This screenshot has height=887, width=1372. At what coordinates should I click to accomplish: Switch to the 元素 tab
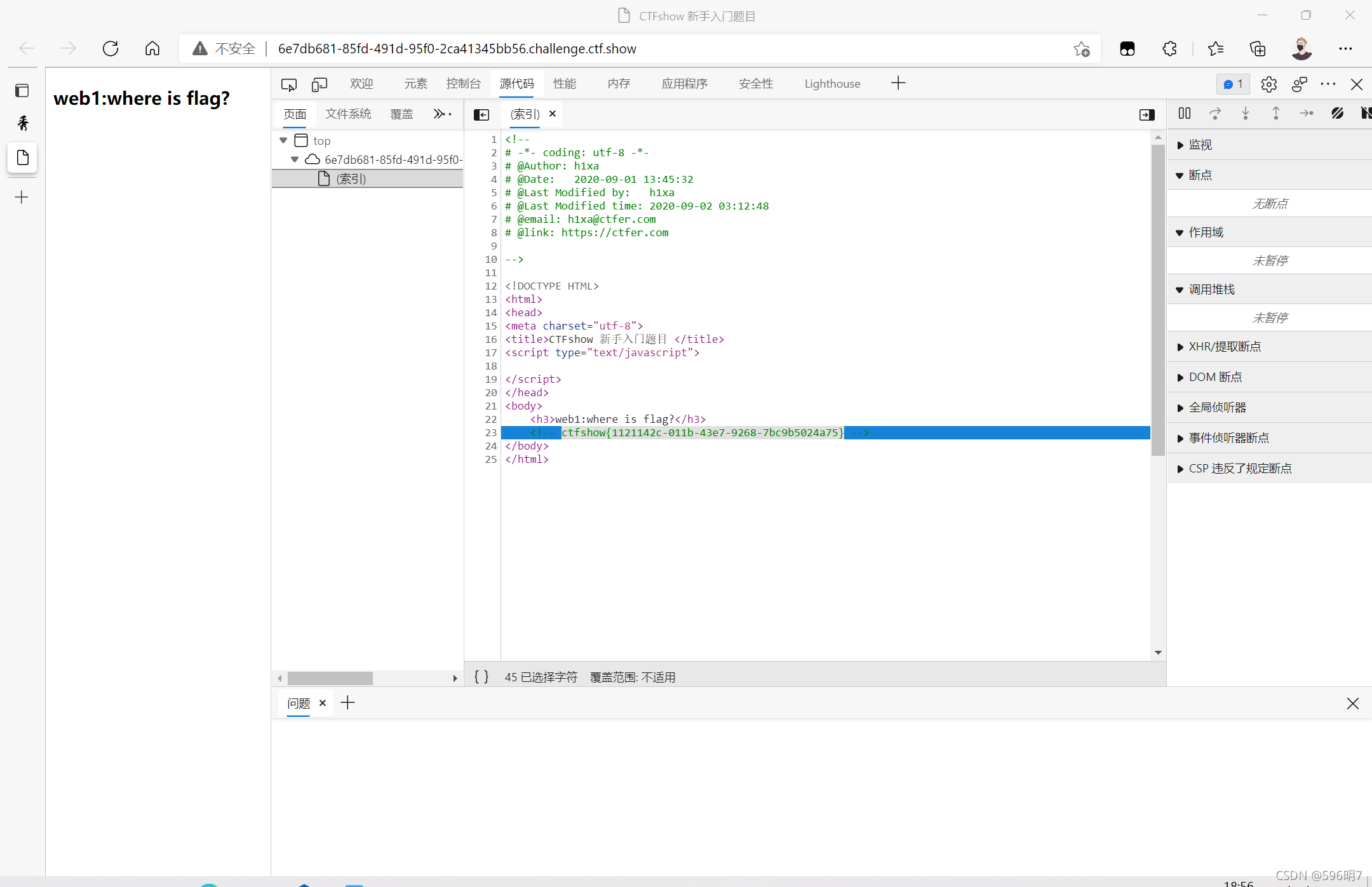415,84
